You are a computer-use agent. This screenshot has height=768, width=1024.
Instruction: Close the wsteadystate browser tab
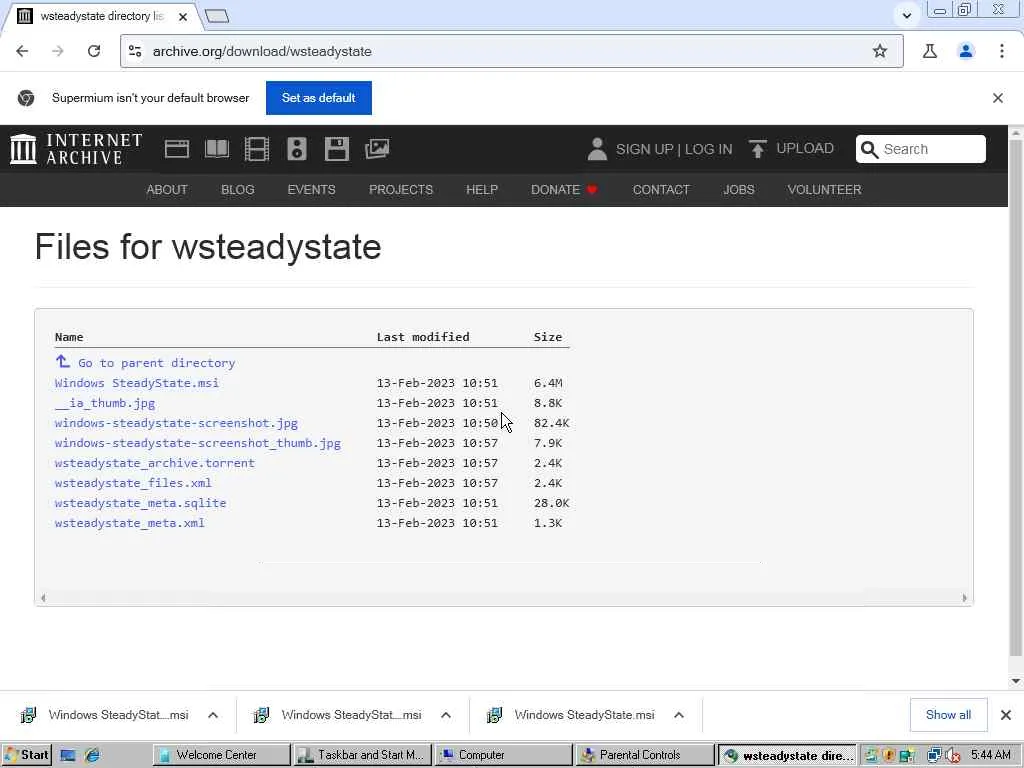coord(183,17)
